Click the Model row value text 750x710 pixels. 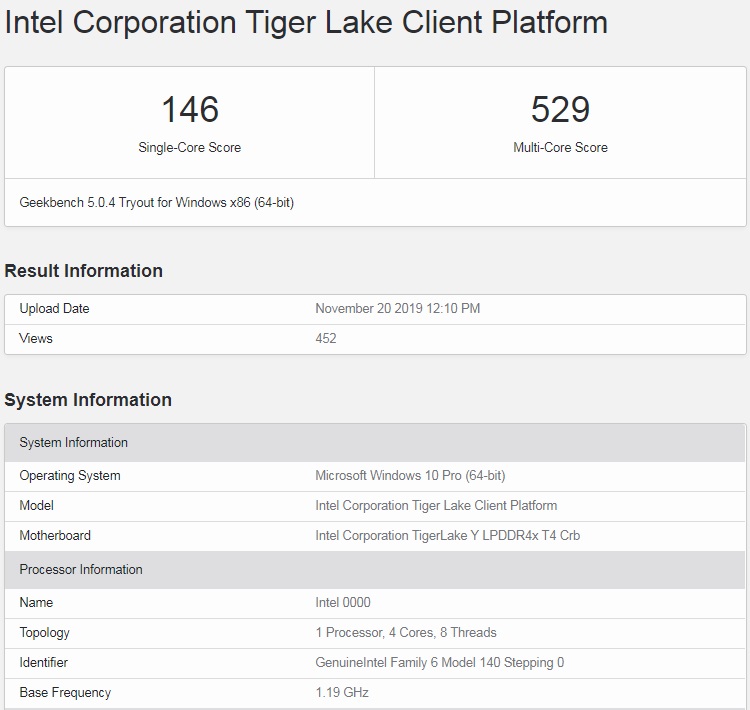tap(436, 506)
